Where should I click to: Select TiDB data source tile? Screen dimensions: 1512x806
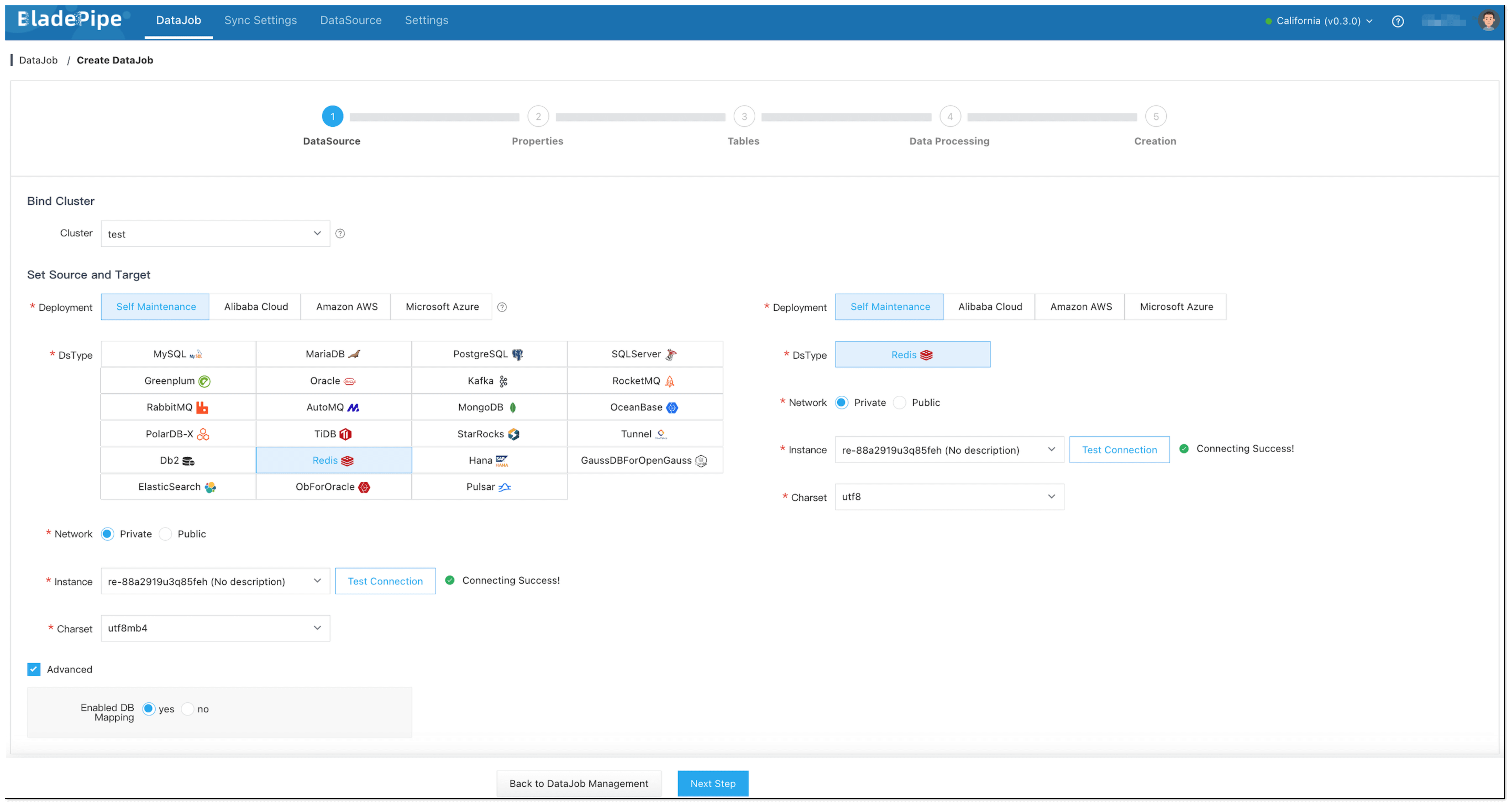(333, 434)
